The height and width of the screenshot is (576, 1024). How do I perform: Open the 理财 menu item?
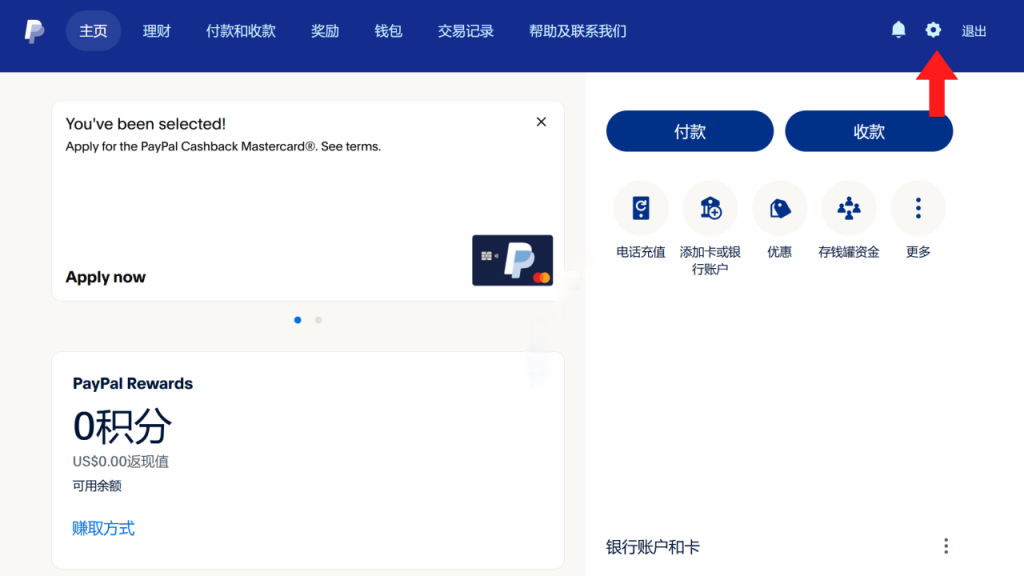point(157,31)
